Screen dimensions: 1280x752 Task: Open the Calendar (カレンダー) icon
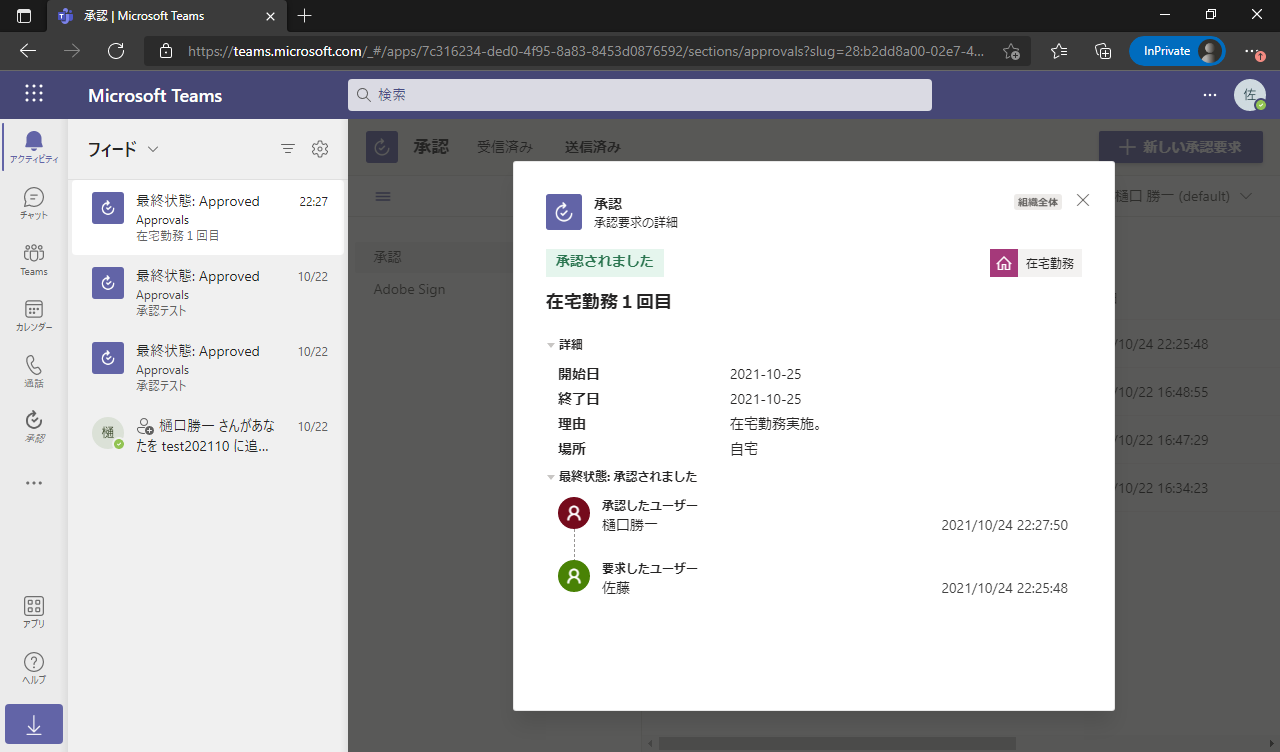pyautogui.click(x=34, y=315)
